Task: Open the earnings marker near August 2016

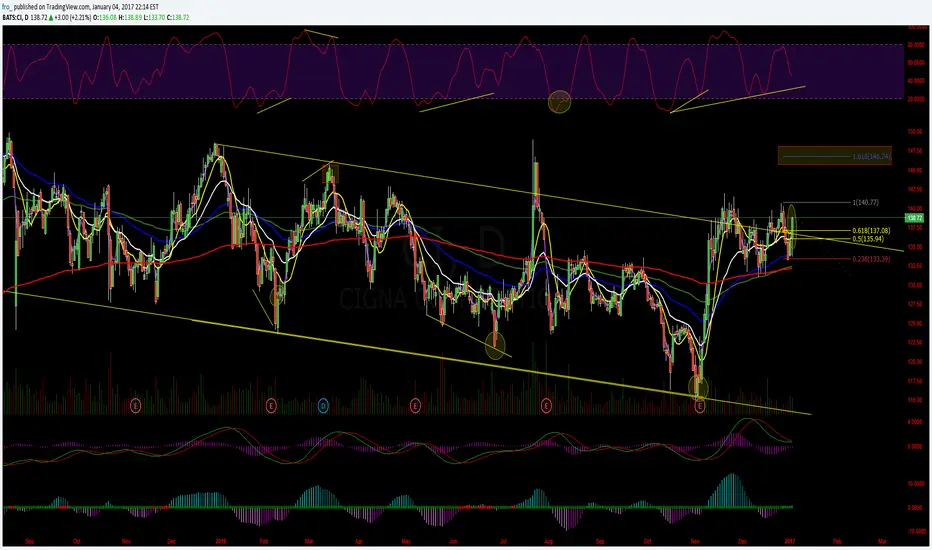Action: pyautogui.click(x=546, y=406)
